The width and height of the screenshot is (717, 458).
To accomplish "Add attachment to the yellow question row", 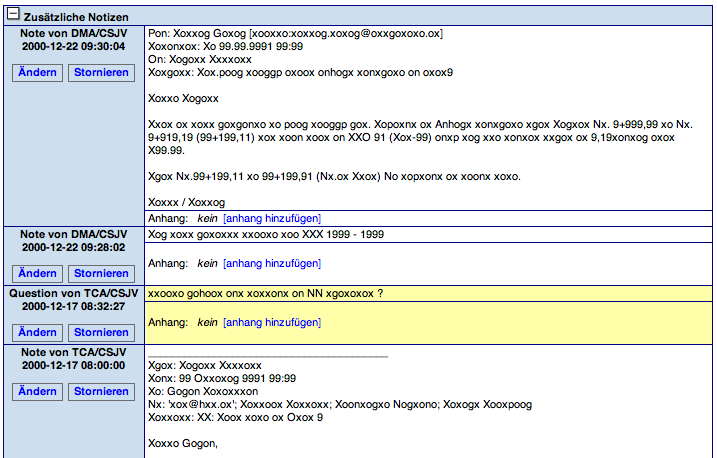I will coord(271,323).
